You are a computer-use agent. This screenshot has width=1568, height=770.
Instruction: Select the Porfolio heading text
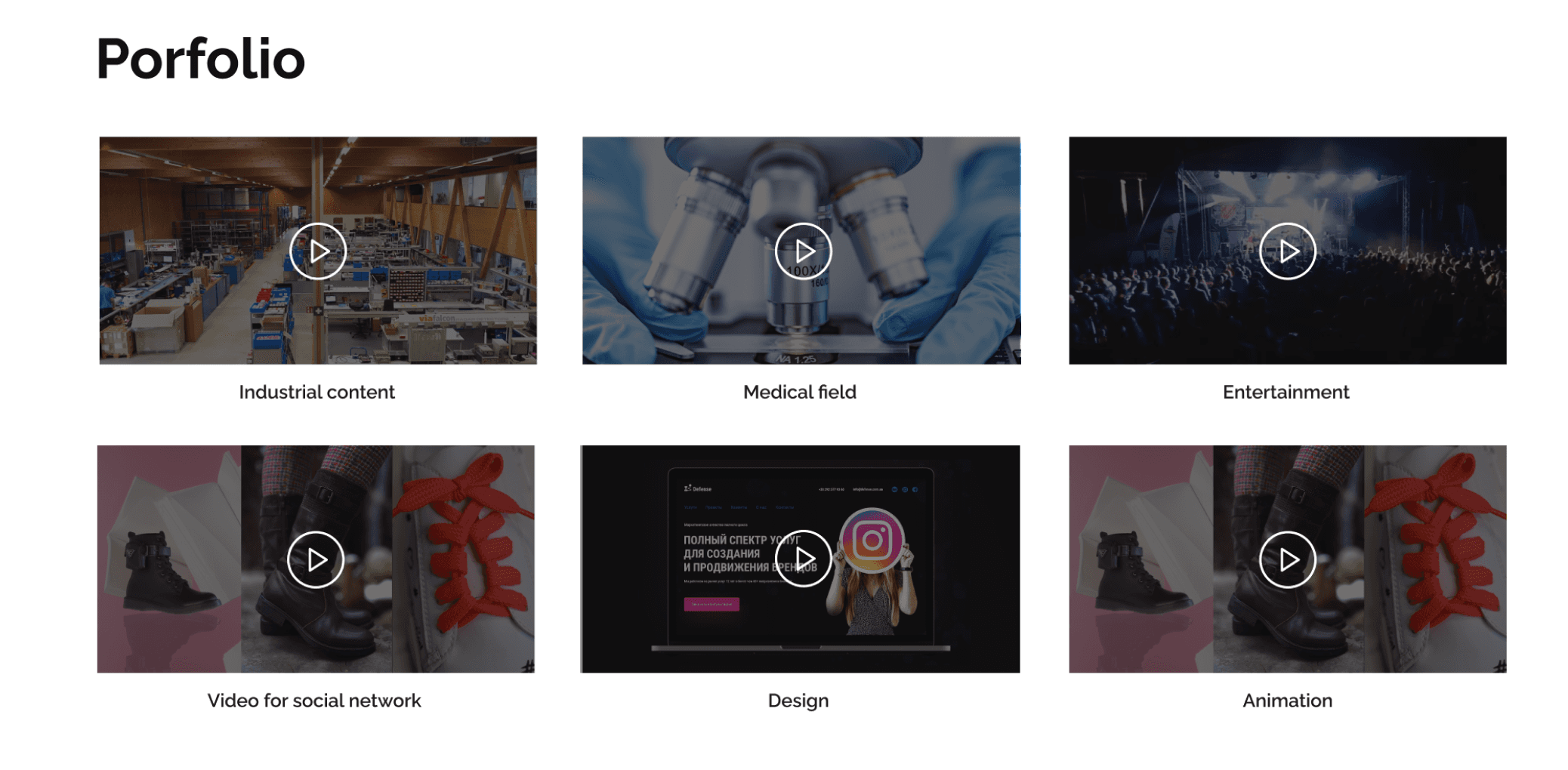[201, 59]
